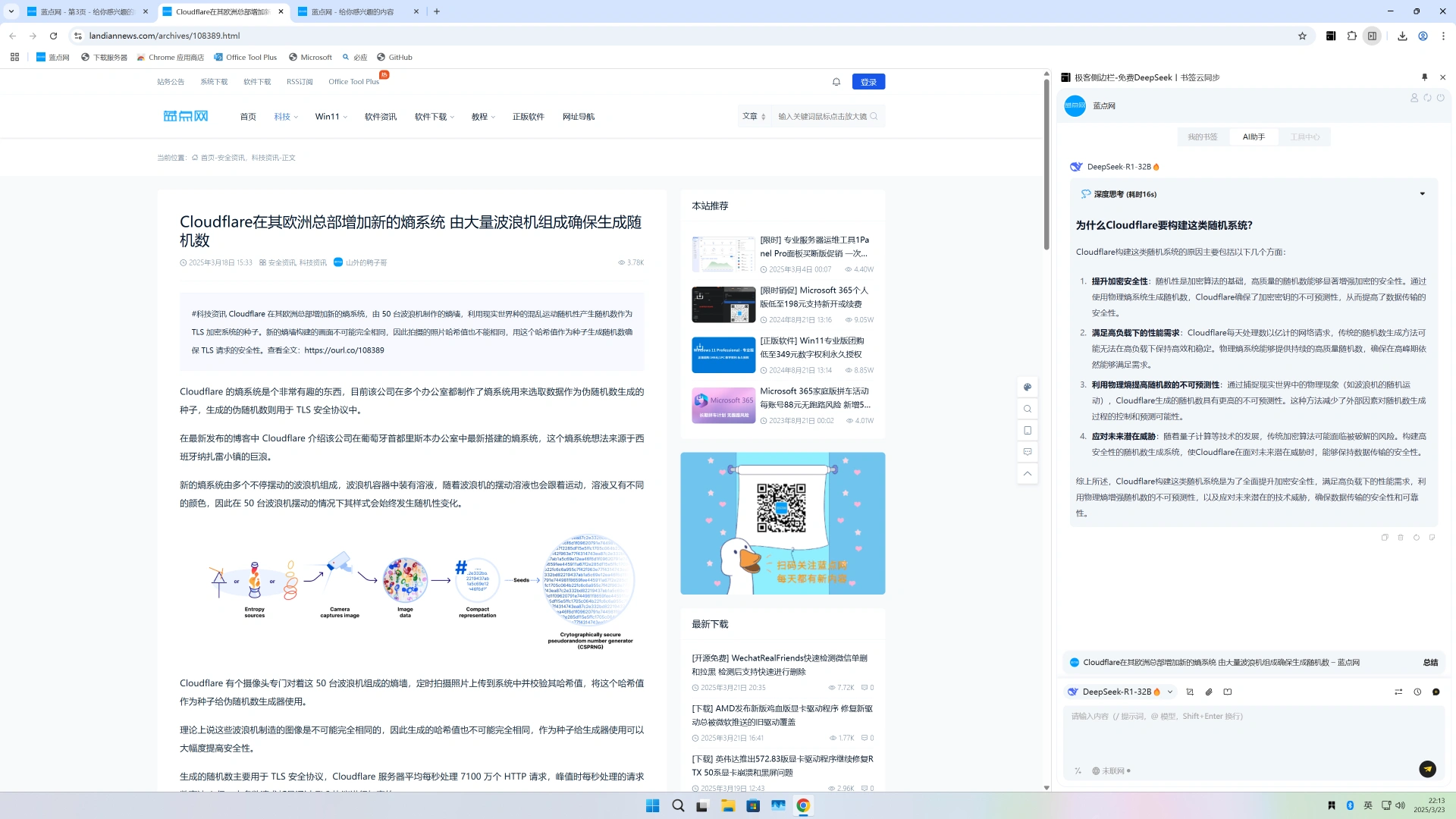The image size is (1456, 819).
Task: Click the notification bell icon
Action: [836, 82]
